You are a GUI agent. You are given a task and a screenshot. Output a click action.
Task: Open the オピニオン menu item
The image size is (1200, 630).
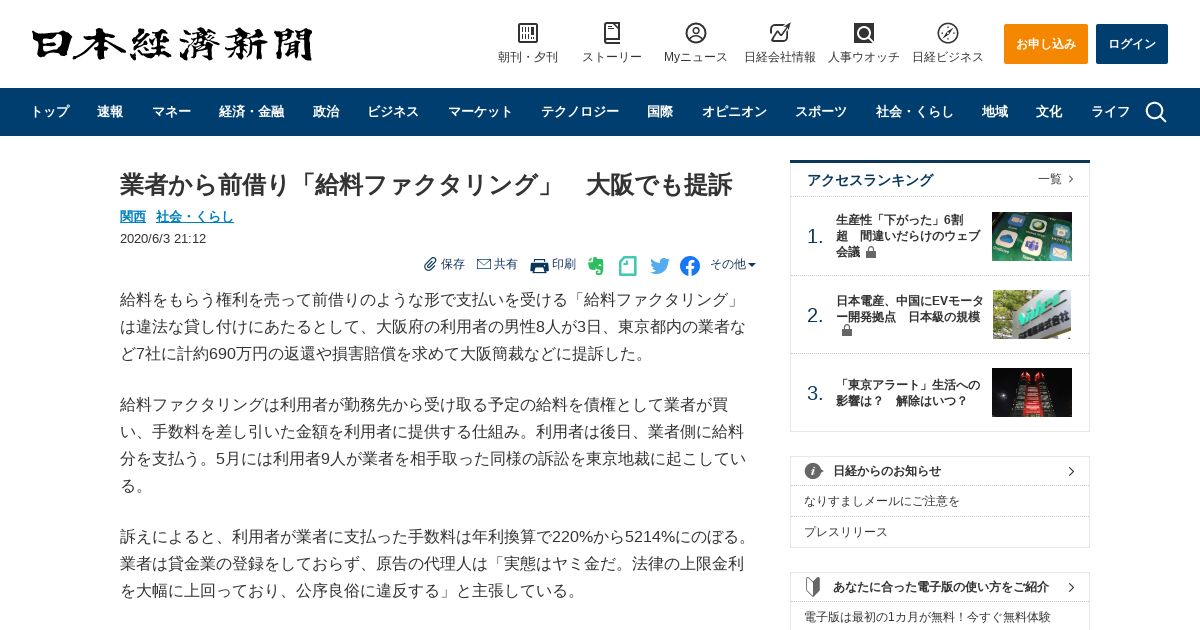coord(734,112)
